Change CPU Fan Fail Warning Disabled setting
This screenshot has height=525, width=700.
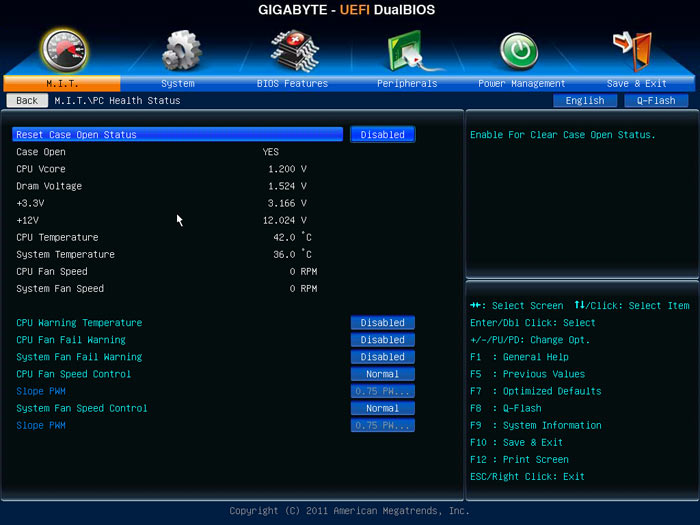point(383,340)
